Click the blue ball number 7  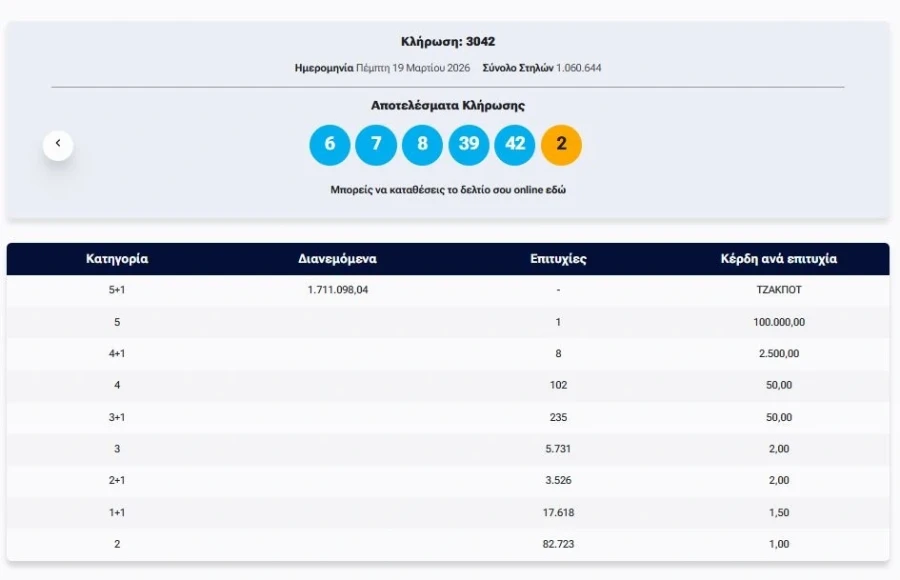pyautogui.click(x=376, y=144)
